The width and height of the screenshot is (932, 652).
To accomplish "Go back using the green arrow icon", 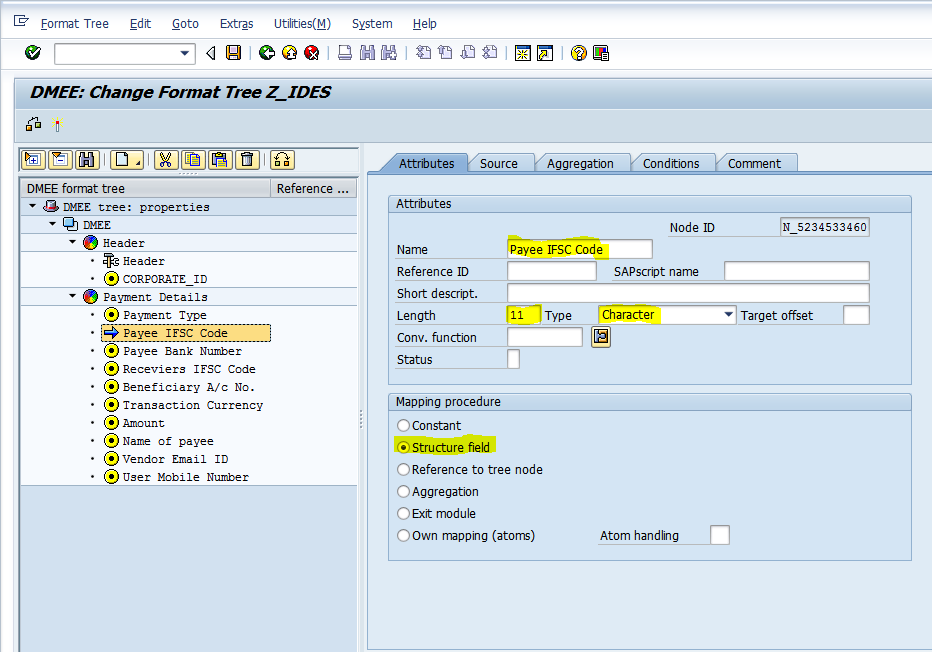I will [x=268, y=52].
